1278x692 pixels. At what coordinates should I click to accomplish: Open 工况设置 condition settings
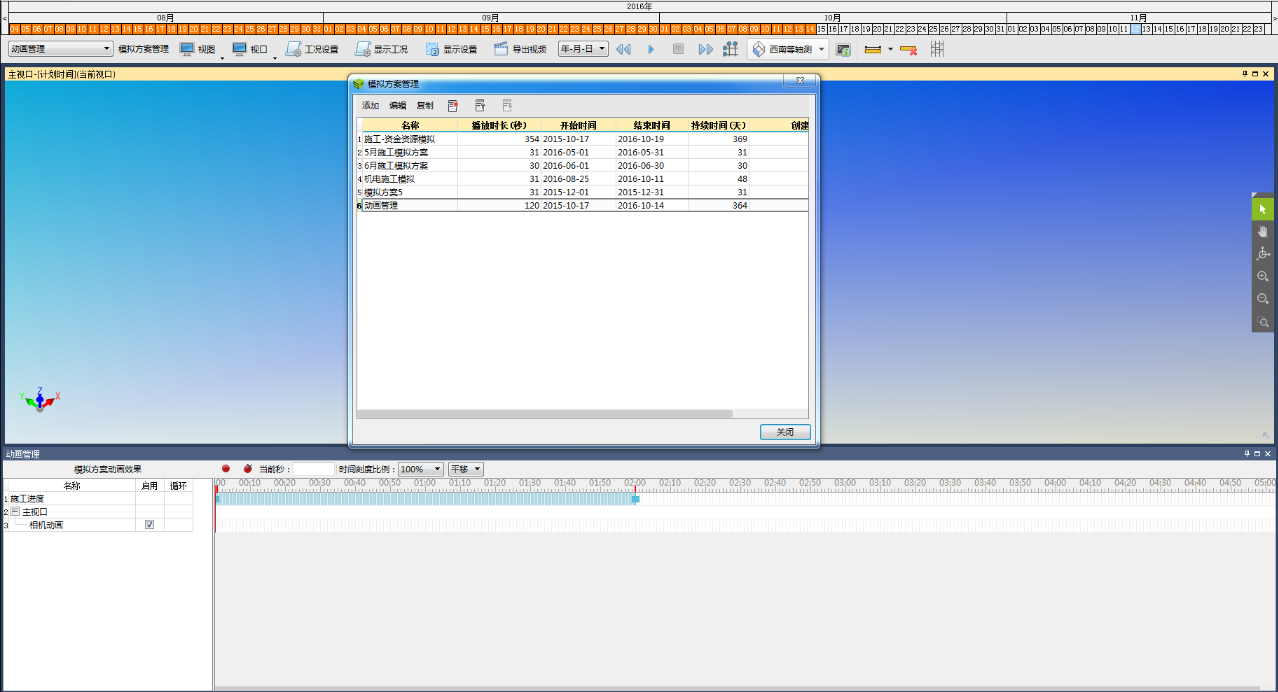tap(312, 49)
